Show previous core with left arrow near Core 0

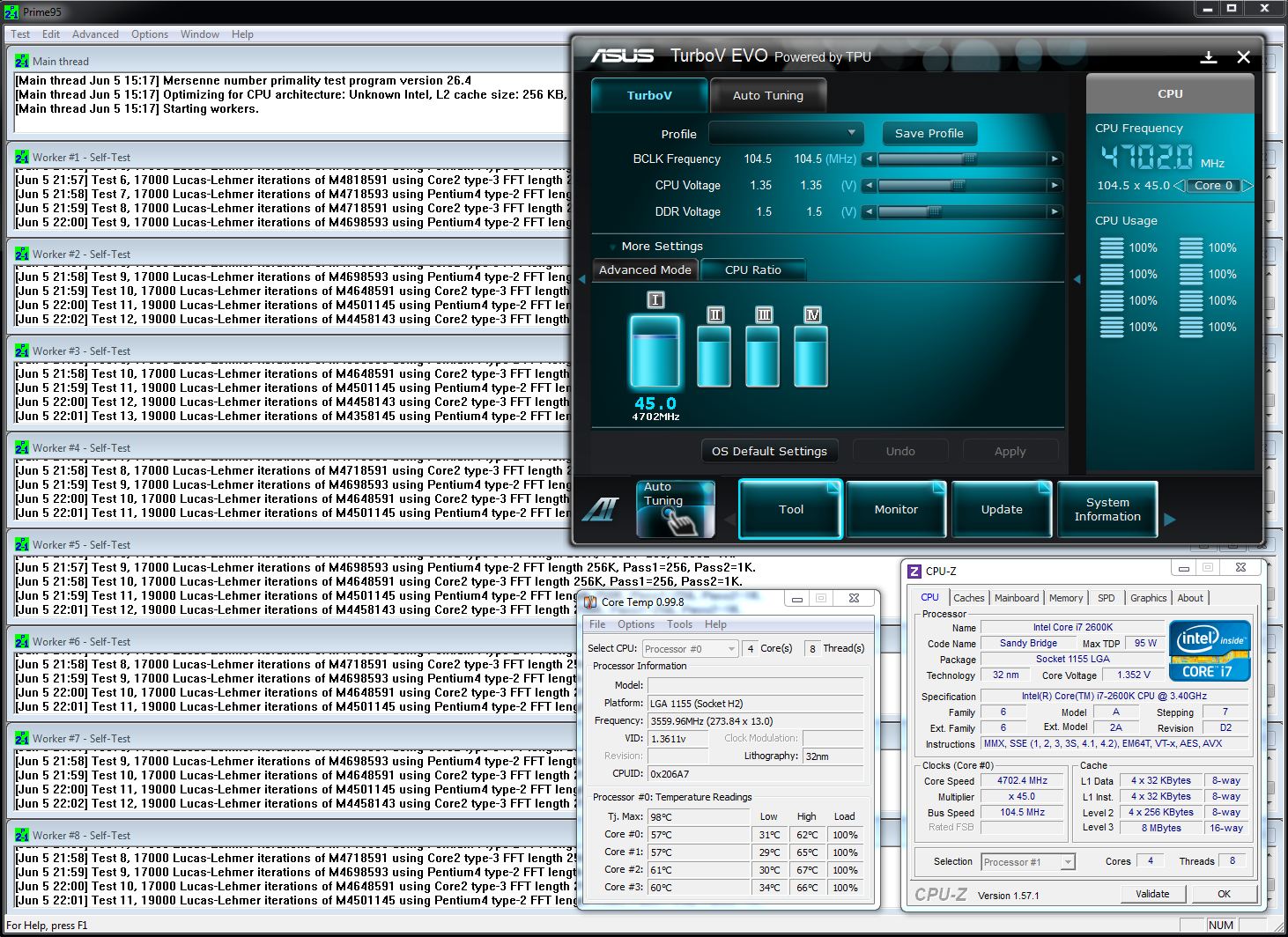[1178, 186]
